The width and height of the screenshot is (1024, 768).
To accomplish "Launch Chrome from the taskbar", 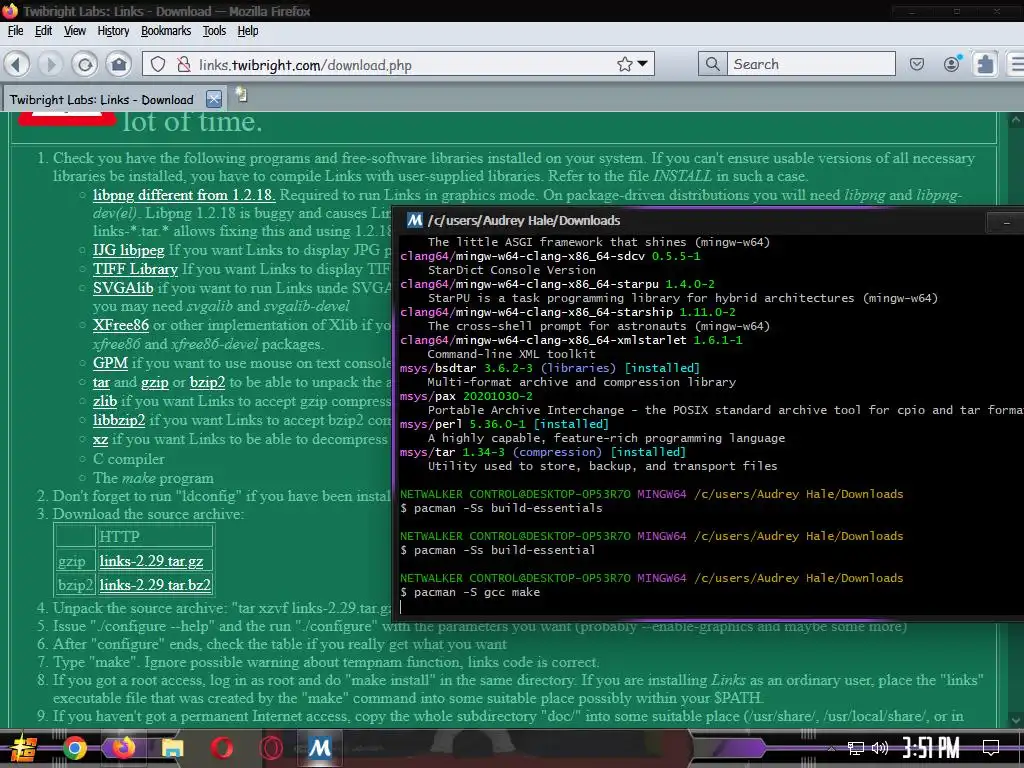I will [x=74, y=748].
